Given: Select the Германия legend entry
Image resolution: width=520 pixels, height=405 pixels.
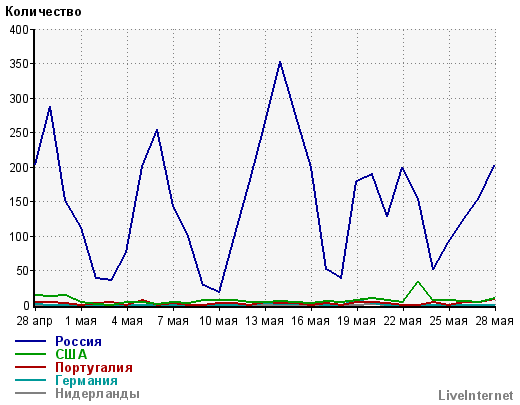Looking at the screenshot, I should pos(86,380).
